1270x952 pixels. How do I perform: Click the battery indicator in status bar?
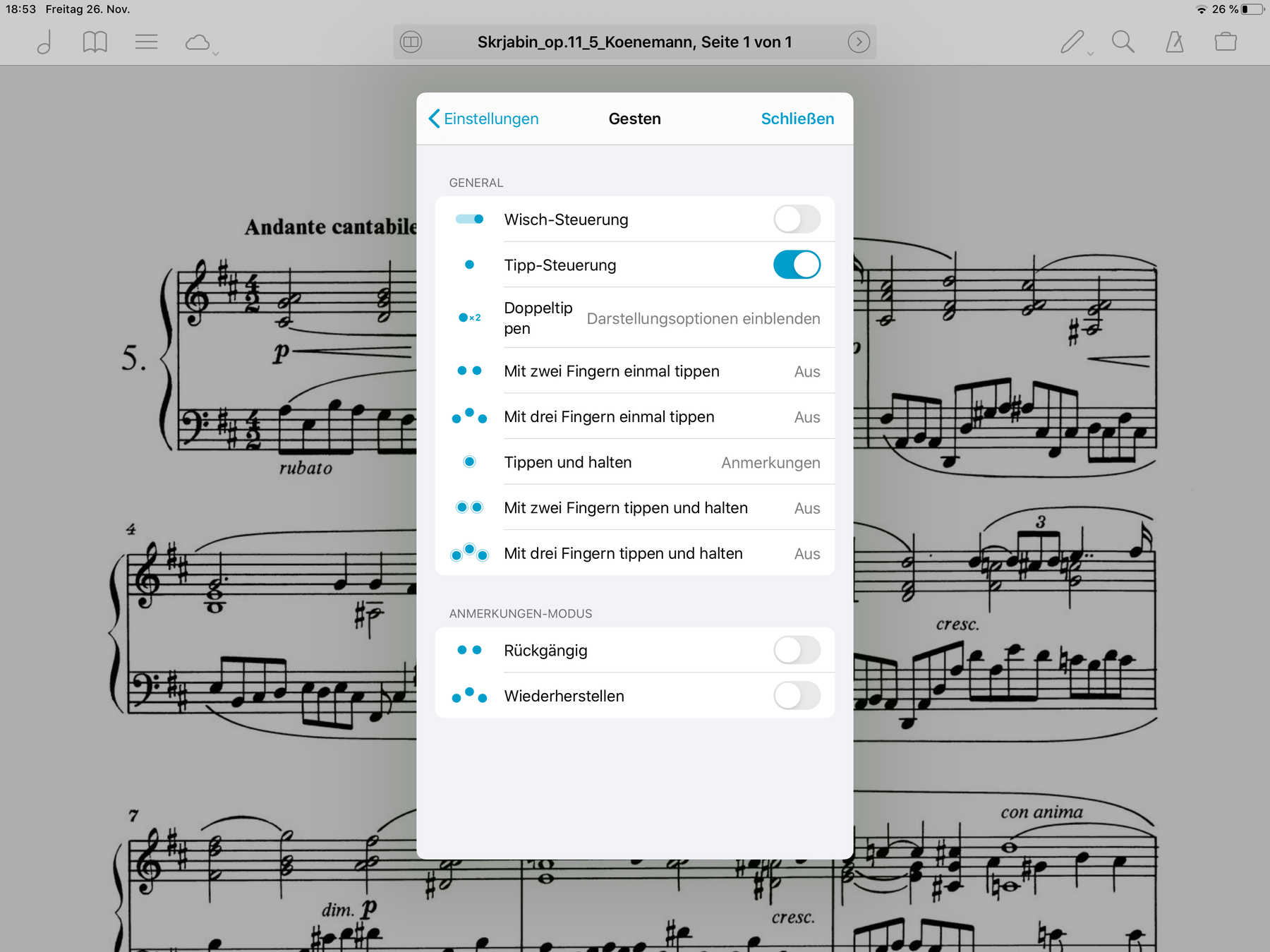coord(1252,9)
